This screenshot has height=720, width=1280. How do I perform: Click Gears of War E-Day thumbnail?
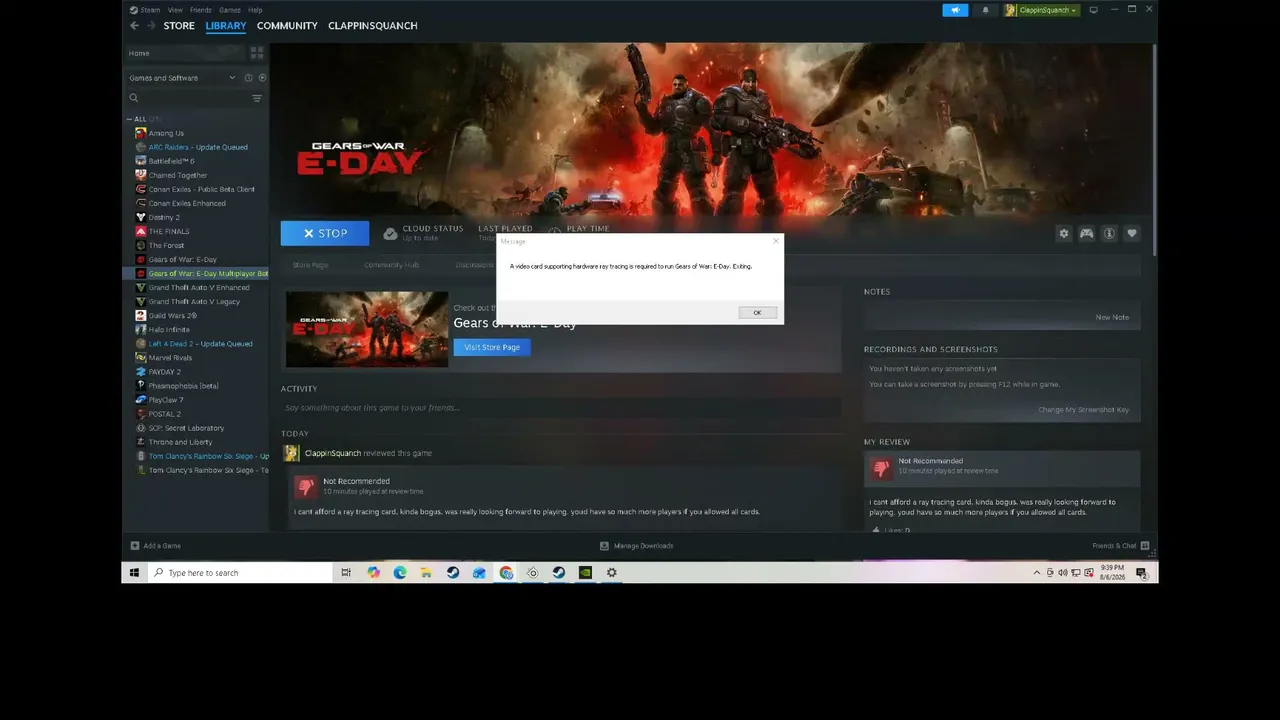[x=367, y=329]
